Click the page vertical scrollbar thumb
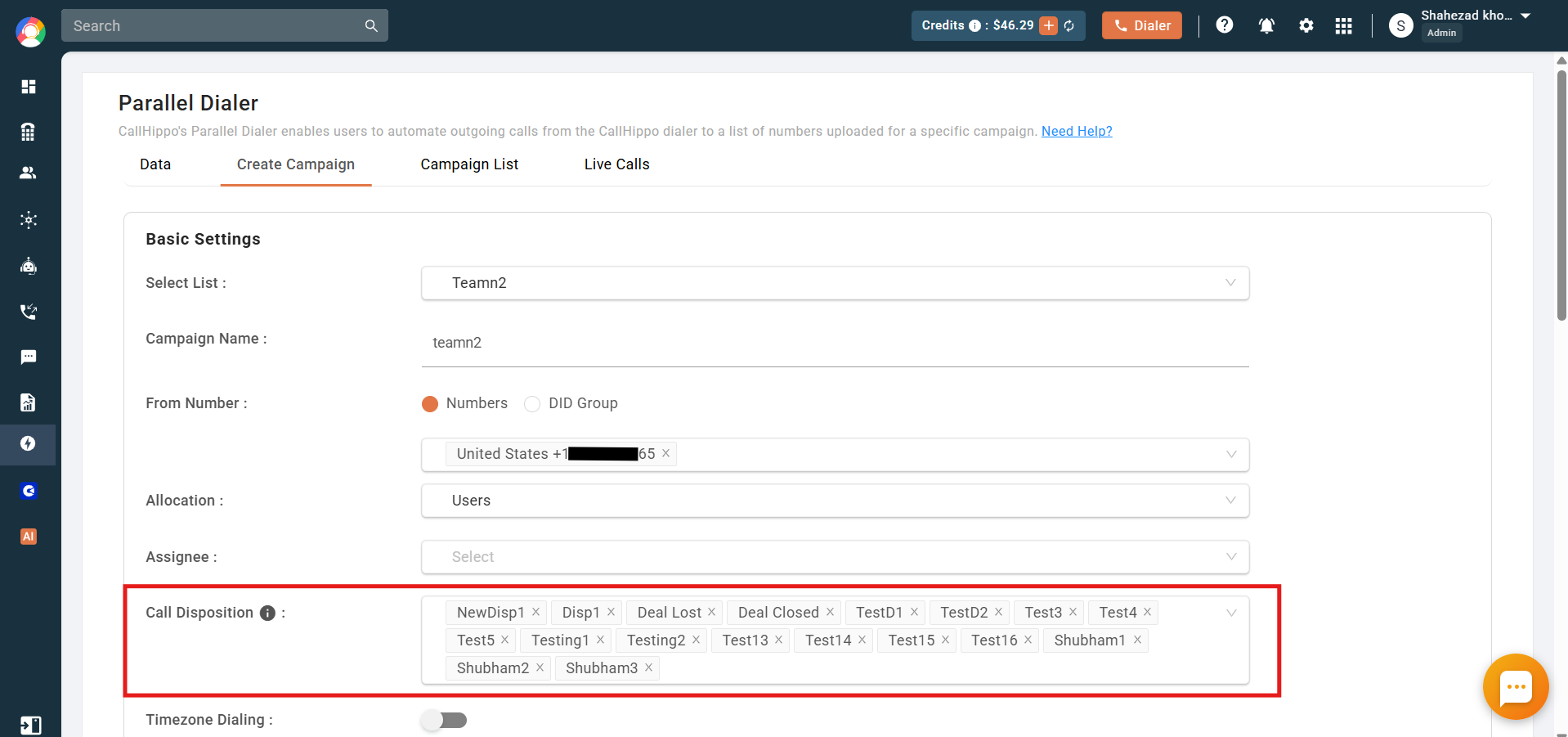 (x=1561, y=195)
